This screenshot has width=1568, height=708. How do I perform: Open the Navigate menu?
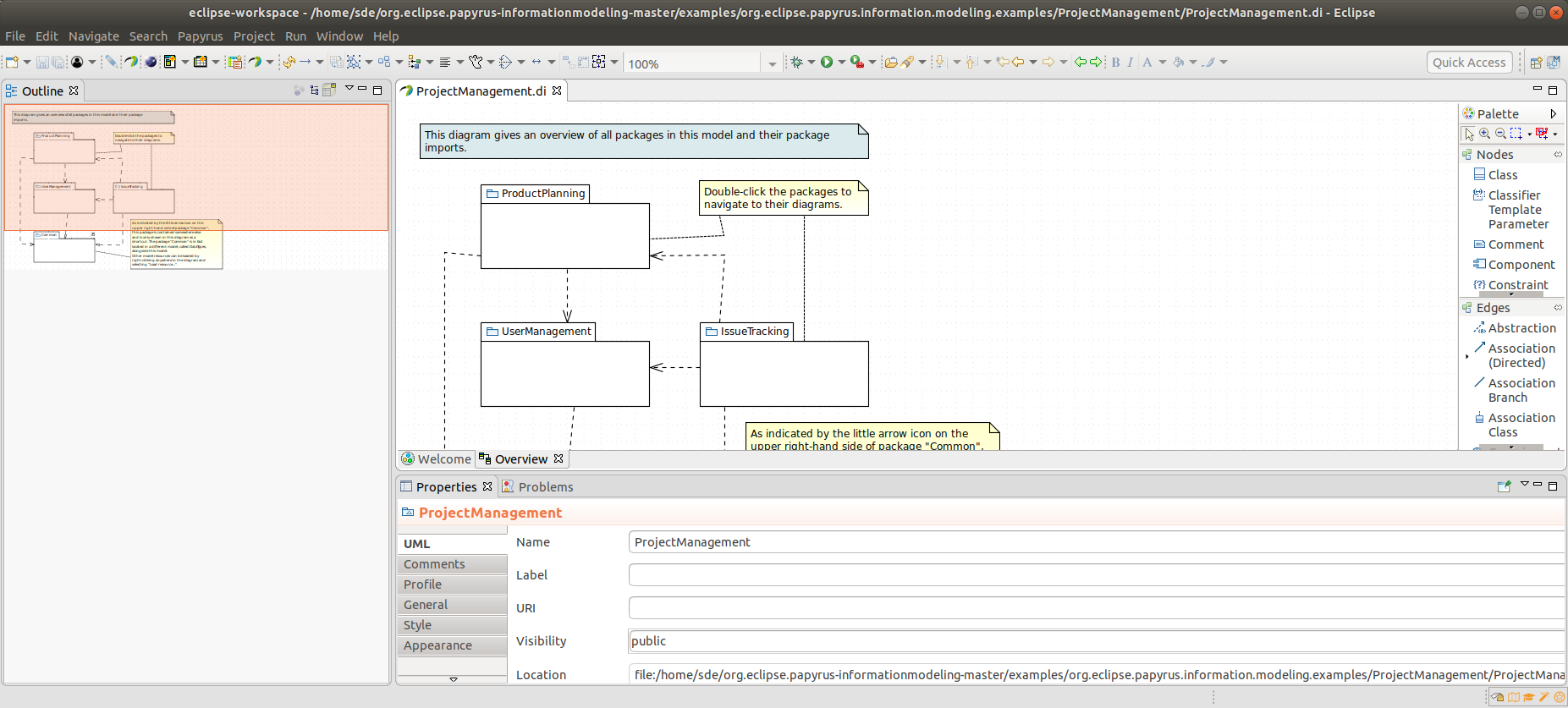94,36
